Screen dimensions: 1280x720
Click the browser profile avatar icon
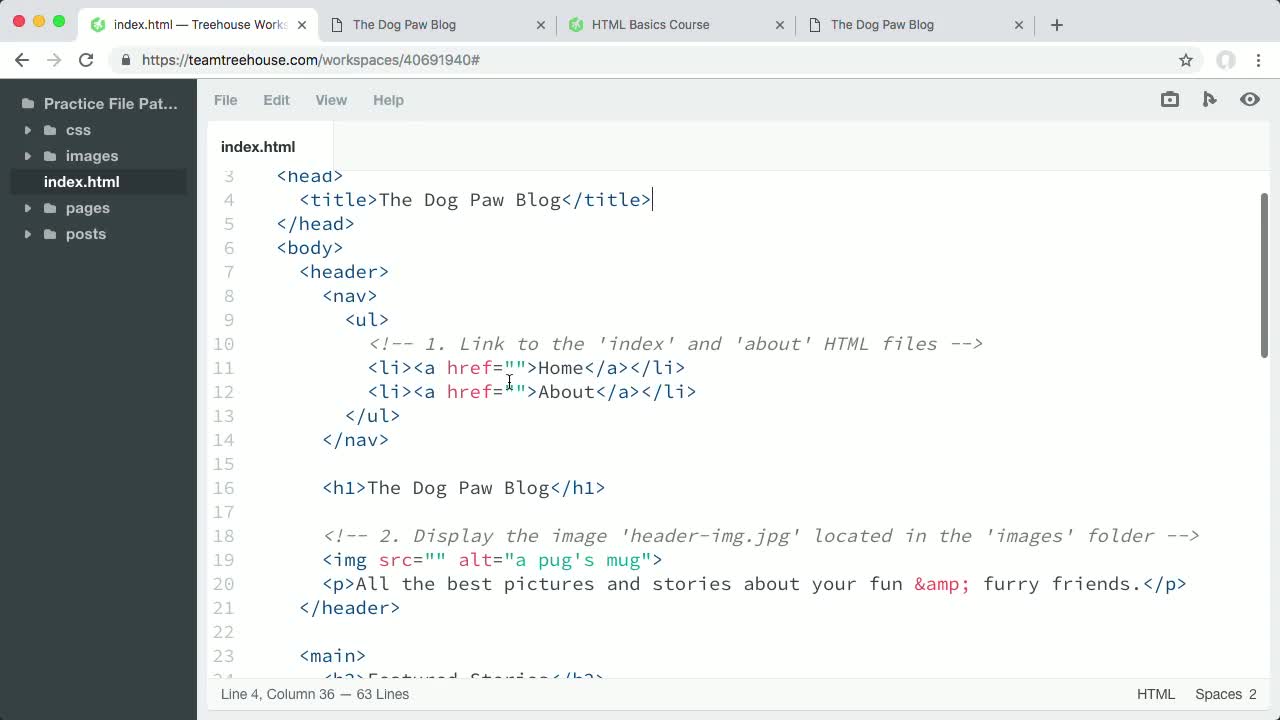pos(1226,60)
